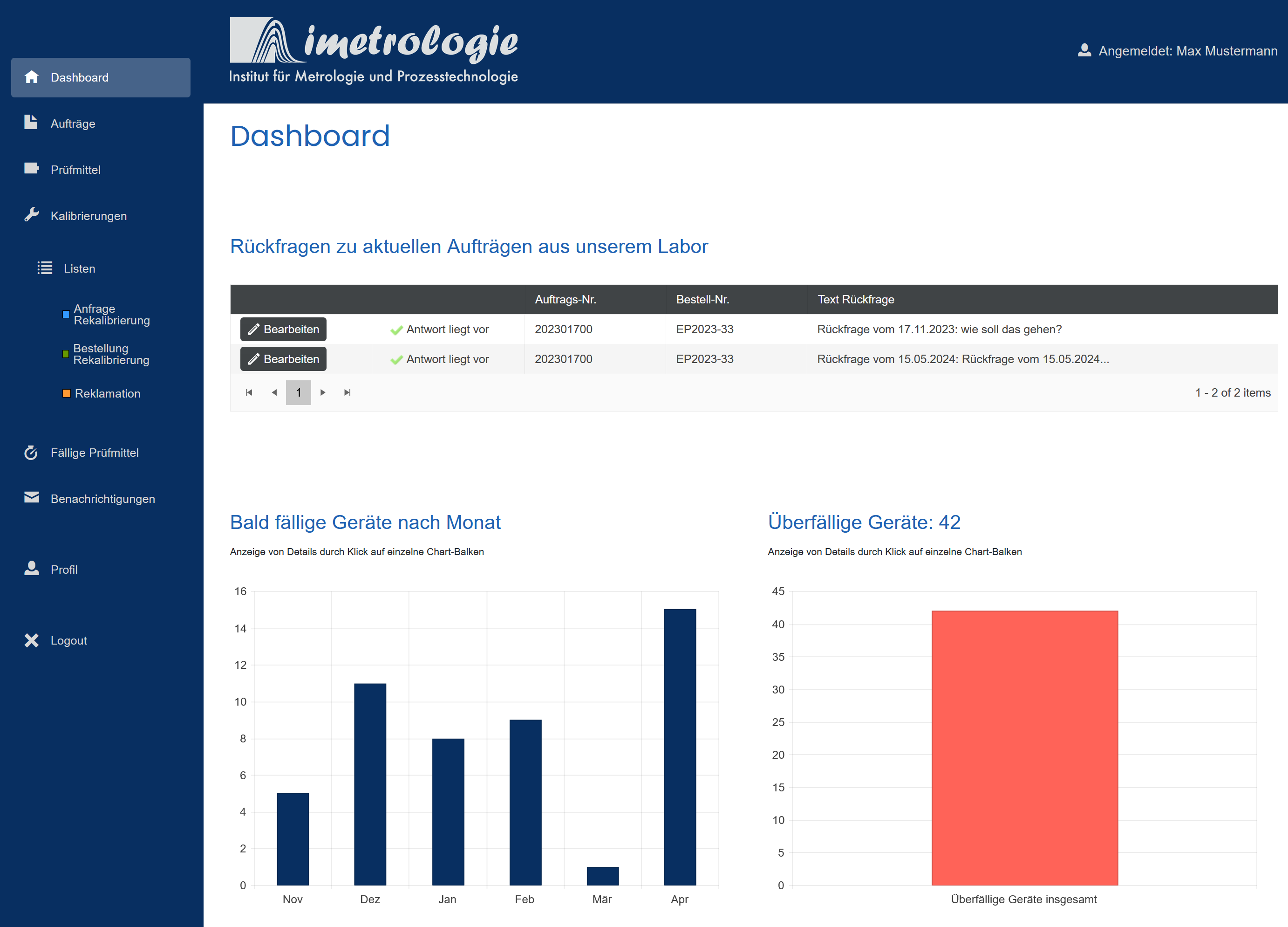The width and height of the screenshot is (1288, 927).
Task: Click the Apr bar in the monthly chart
Action: coord(680,748)
